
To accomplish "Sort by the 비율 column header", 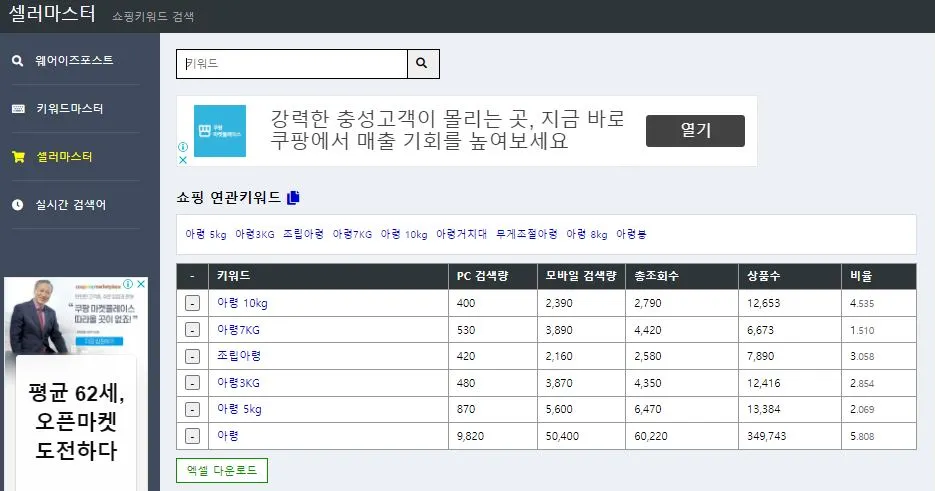I will [x=879, y=276].
